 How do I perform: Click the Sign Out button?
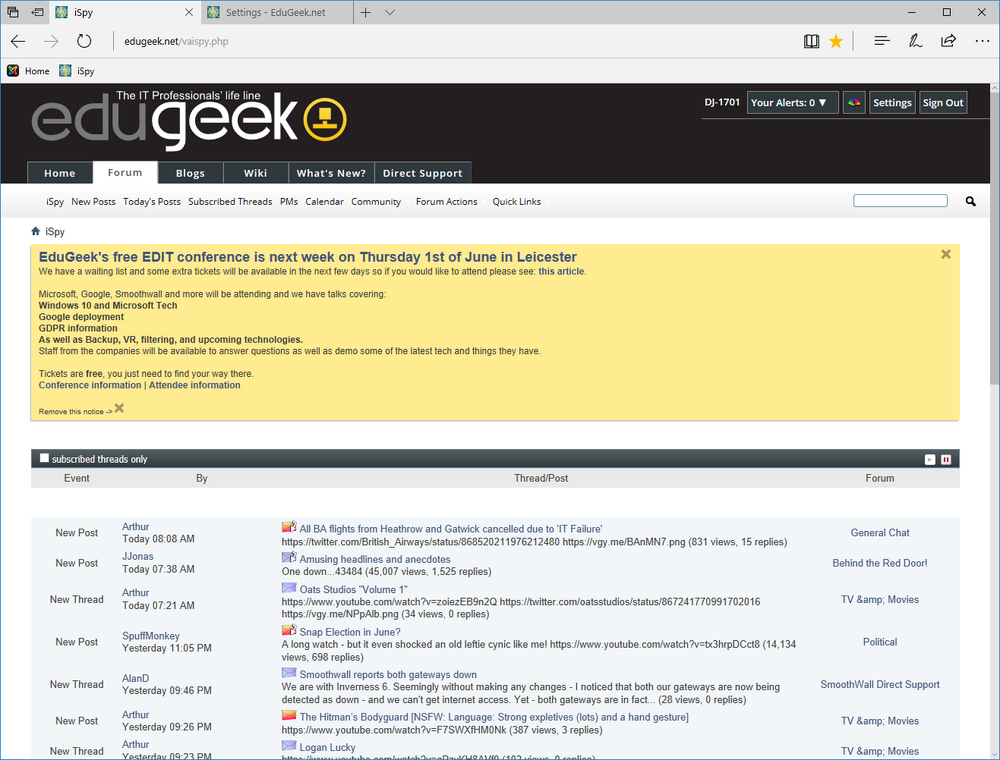(x=943, y=103)
